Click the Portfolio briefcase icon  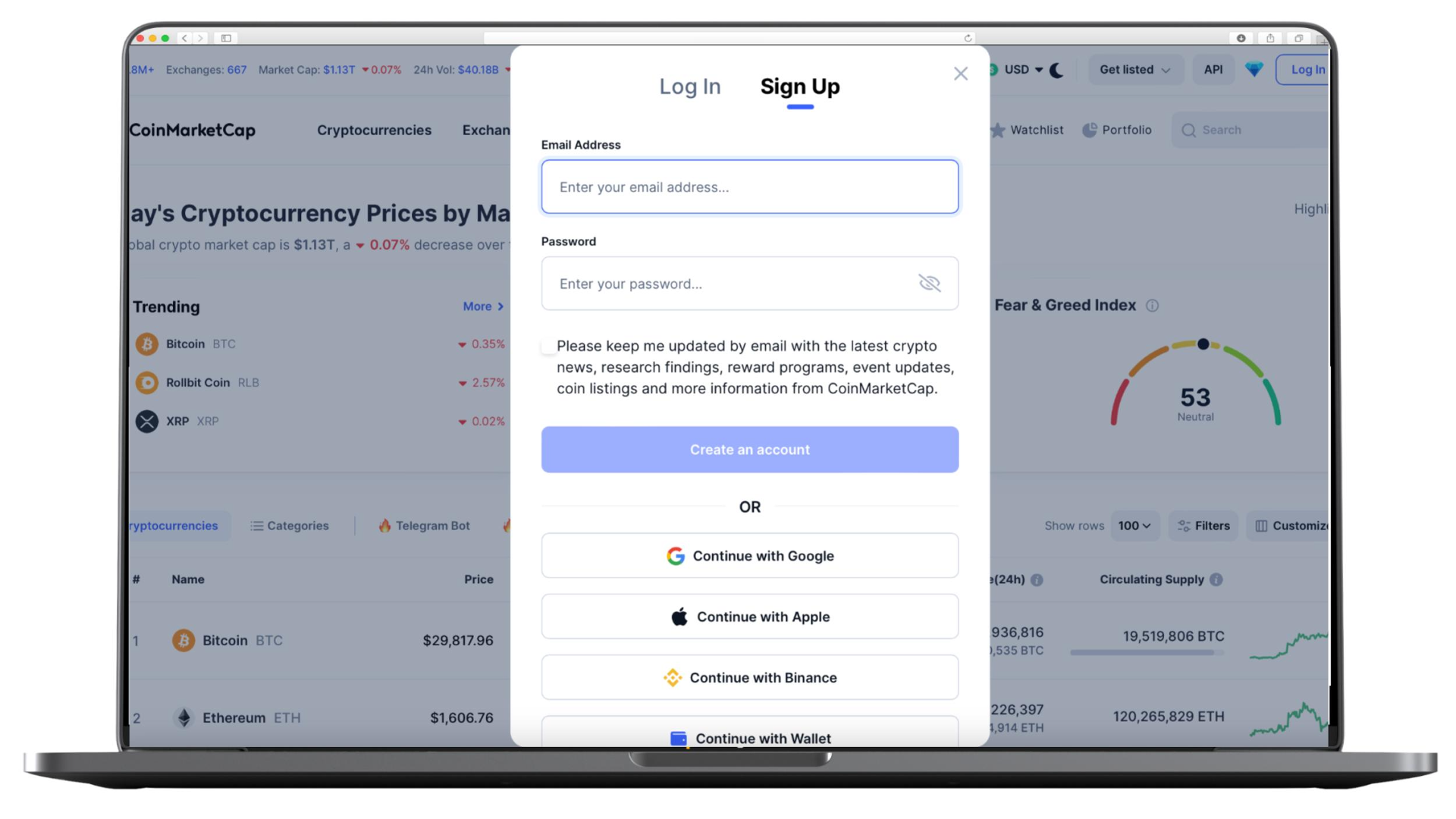point(1090,129)
